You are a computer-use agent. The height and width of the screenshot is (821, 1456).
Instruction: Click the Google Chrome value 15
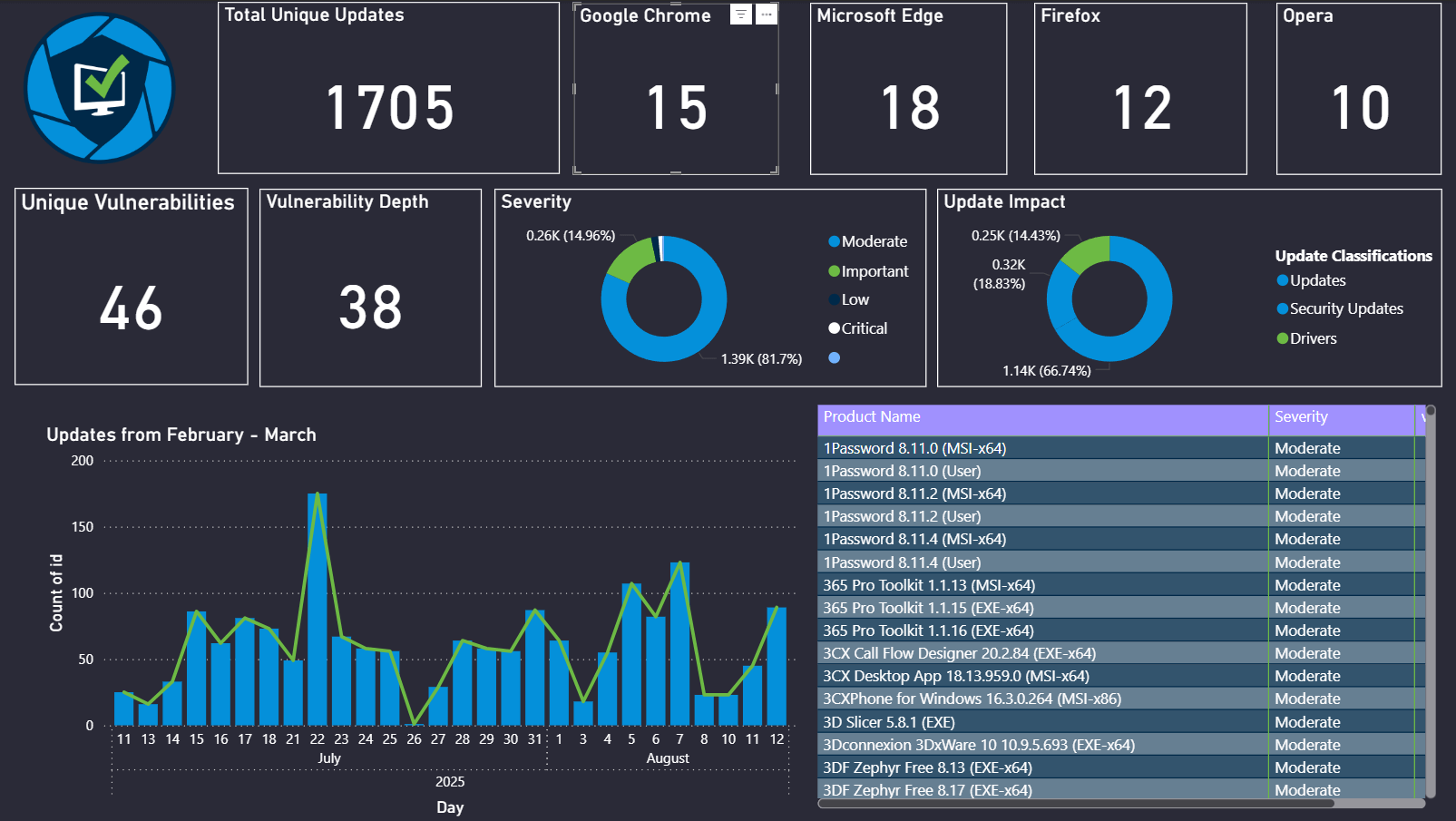pos(677,108)
